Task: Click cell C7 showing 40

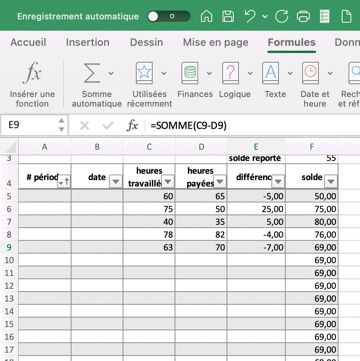Action: click(149, 222)
